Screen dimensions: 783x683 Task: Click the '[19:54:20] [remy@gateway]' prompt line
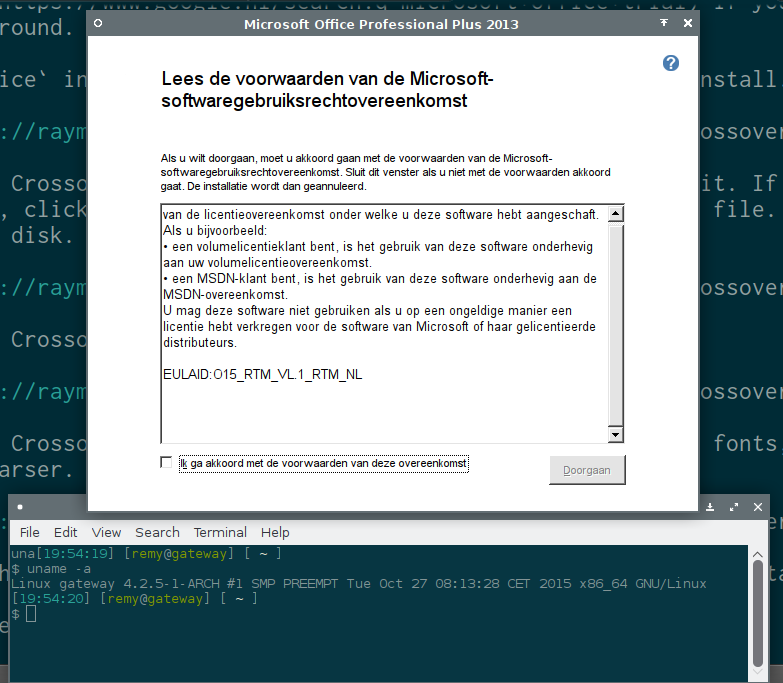134,599
